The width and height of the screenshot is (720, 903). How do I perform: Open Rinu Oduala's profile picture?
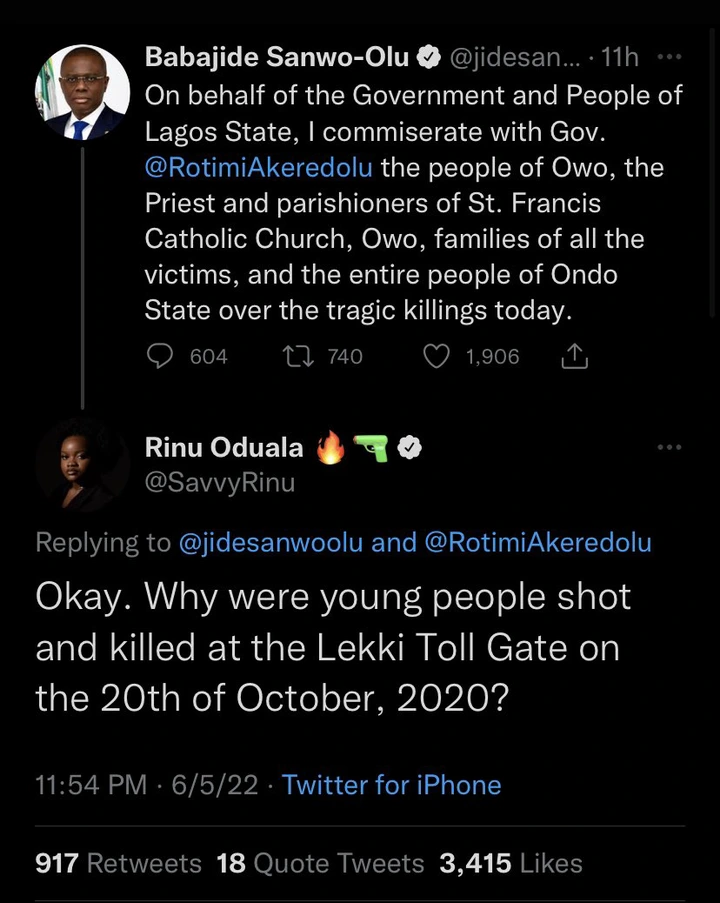[x=83, y=465]
